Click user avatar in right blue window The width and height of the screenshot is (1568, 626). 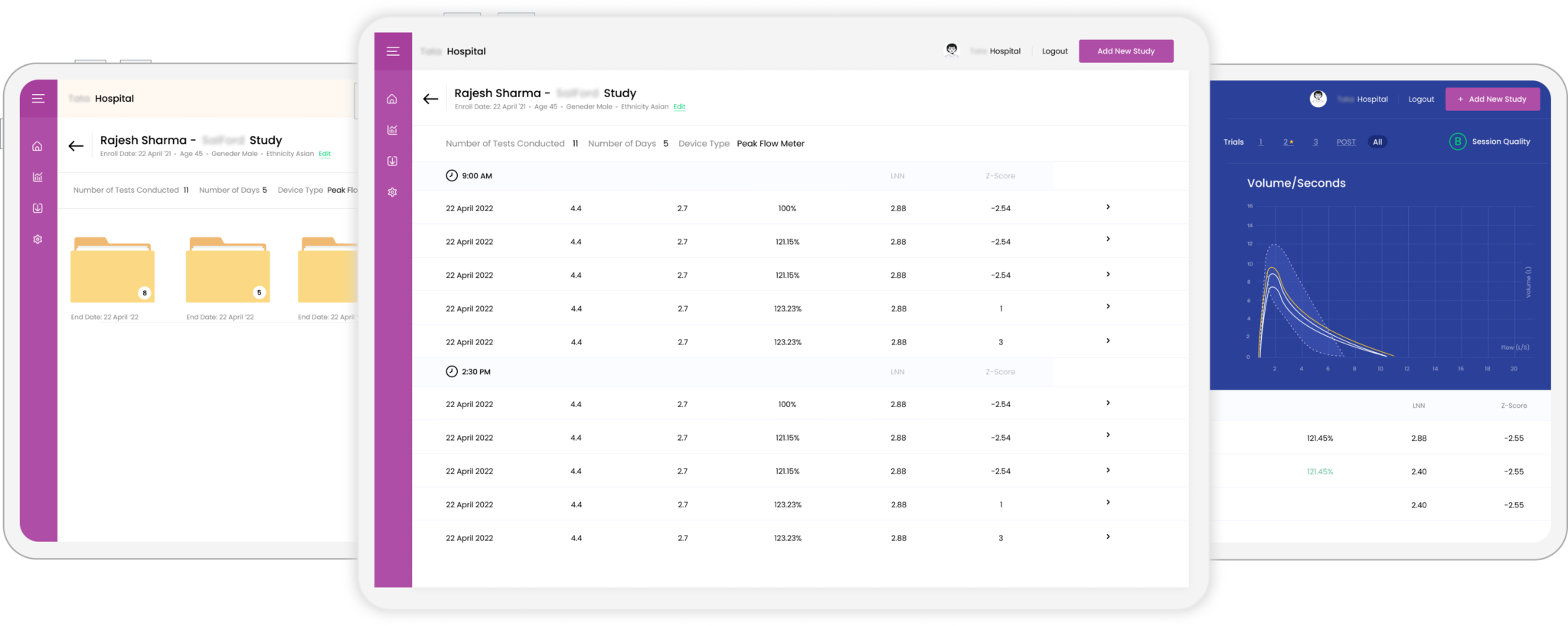click(1318, 99)
